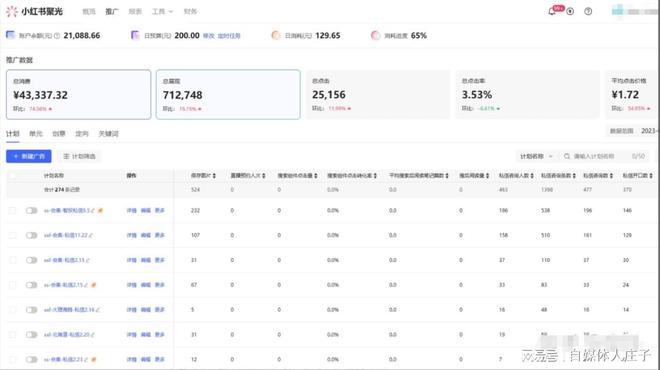Click the search magnifier icon in filter box
This screenshot has height=370, width=660.
pyautogui.click(x=567, y=156)
